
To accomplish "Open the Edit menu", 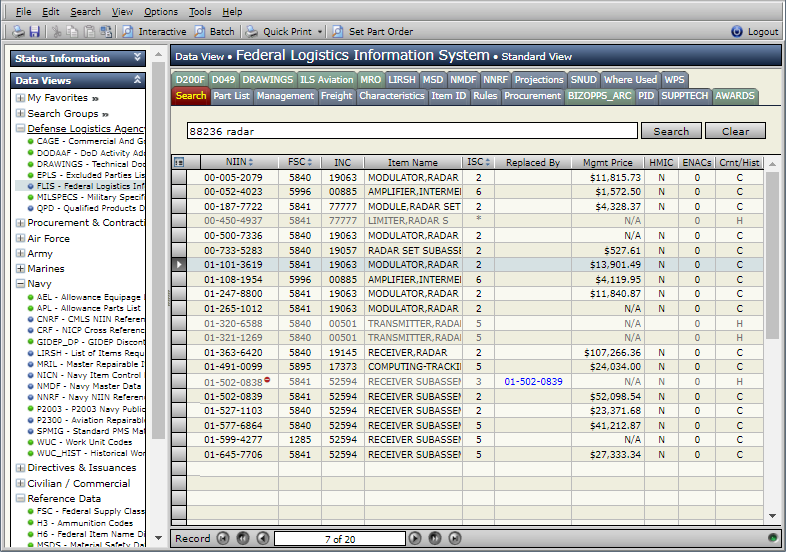I will 51,12.
